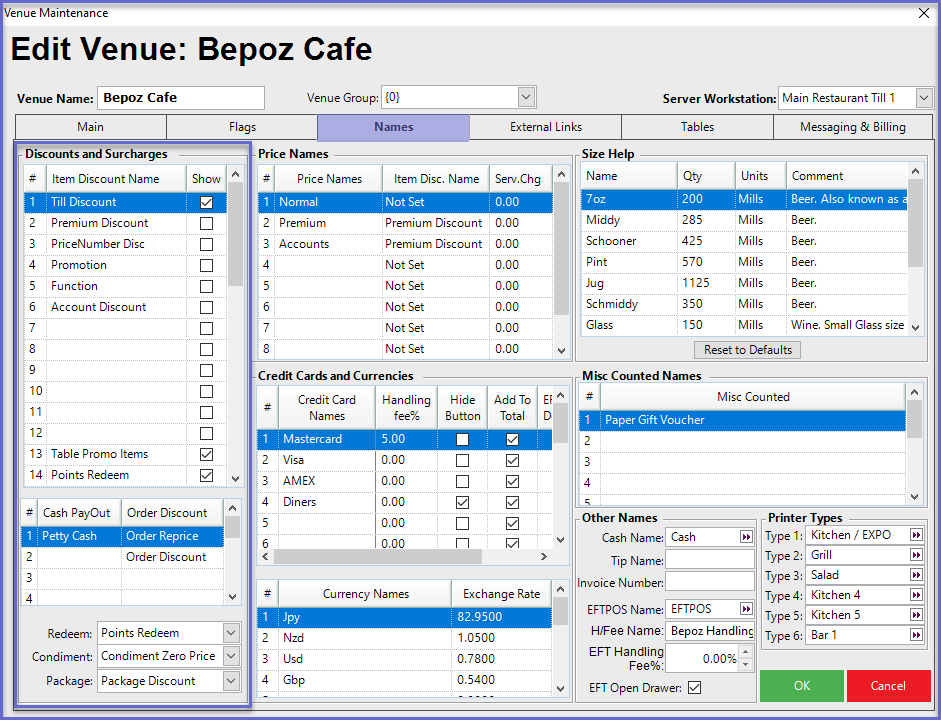Open the Messaging & Billing tab

[852, 127]
